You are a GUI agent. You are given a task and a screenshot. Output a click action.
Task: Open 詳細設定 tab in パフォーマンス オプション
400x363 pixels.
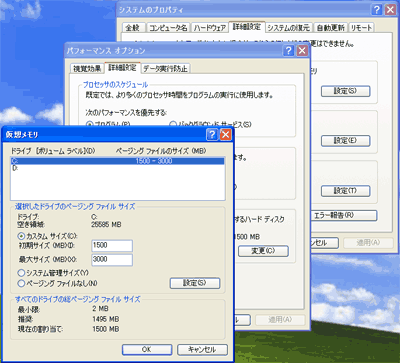pyautogui.click(x=122, y=67)
